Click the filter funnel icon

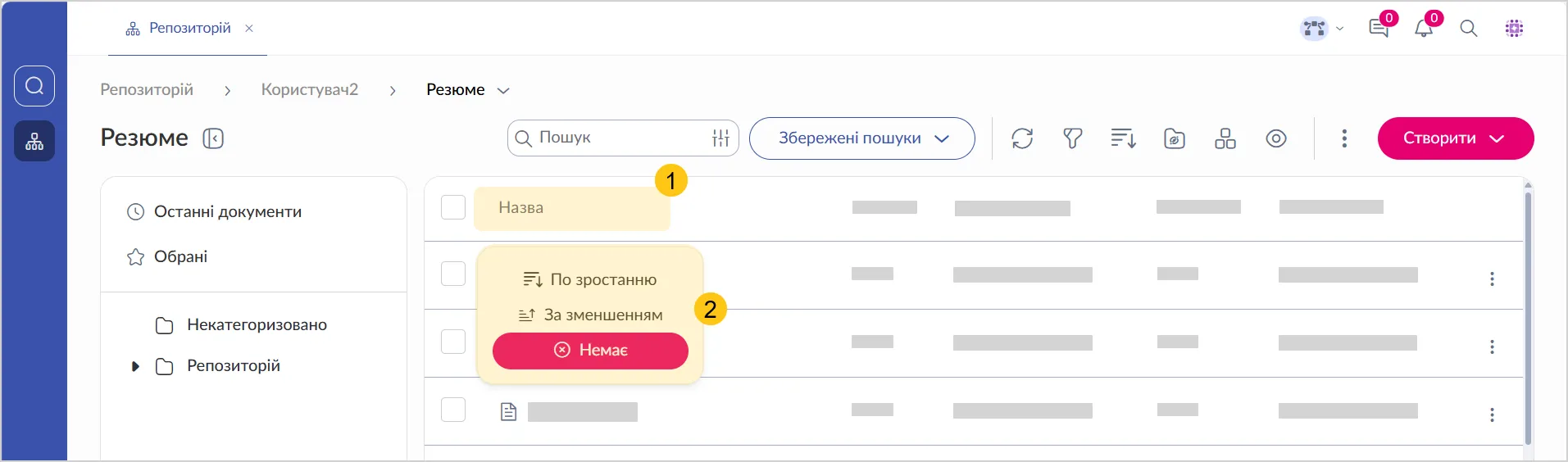click(1073, 138)
